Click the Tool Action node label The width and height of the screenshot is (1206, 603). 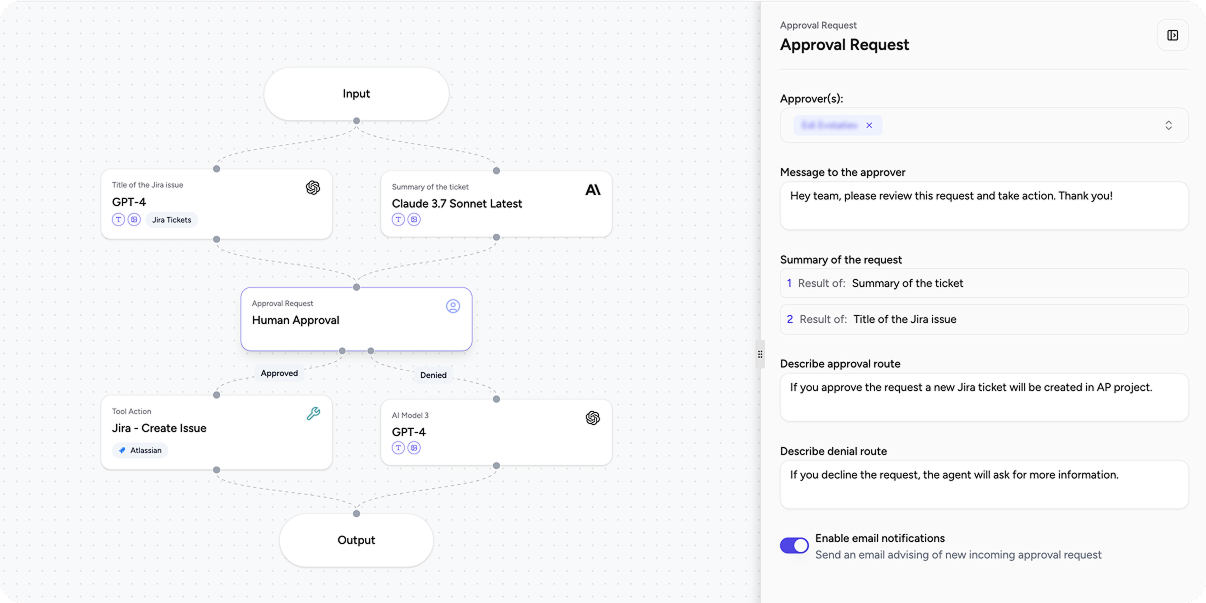tap(132, 411)
